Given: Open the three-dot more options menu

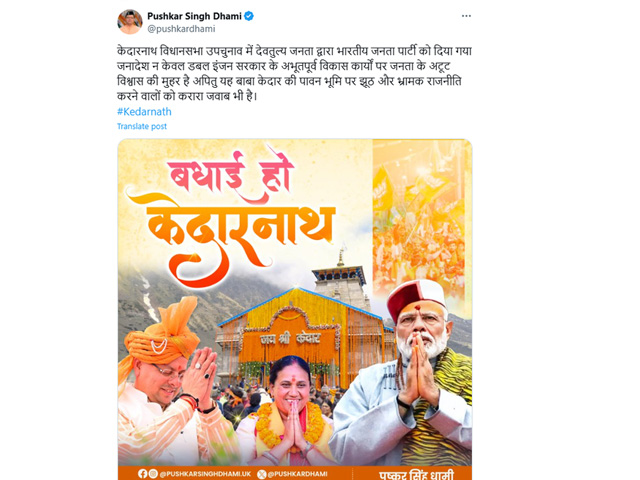Looking at the screenshot, I should (466, 16).
